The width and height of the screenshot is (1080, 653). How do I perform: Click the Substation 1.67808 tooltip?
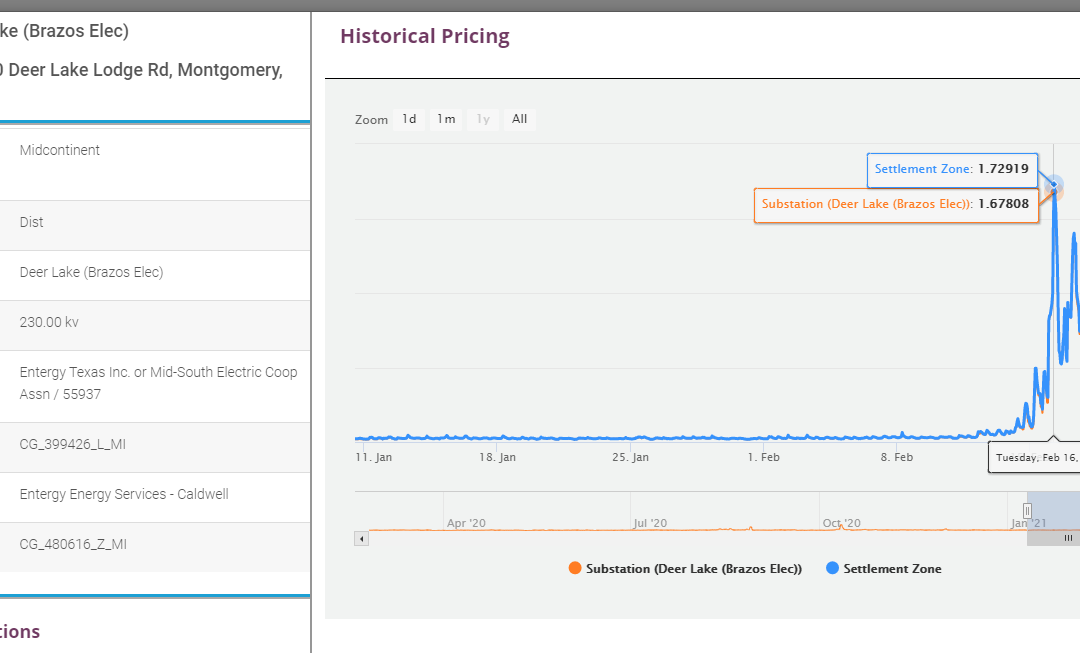pos(895,205)
